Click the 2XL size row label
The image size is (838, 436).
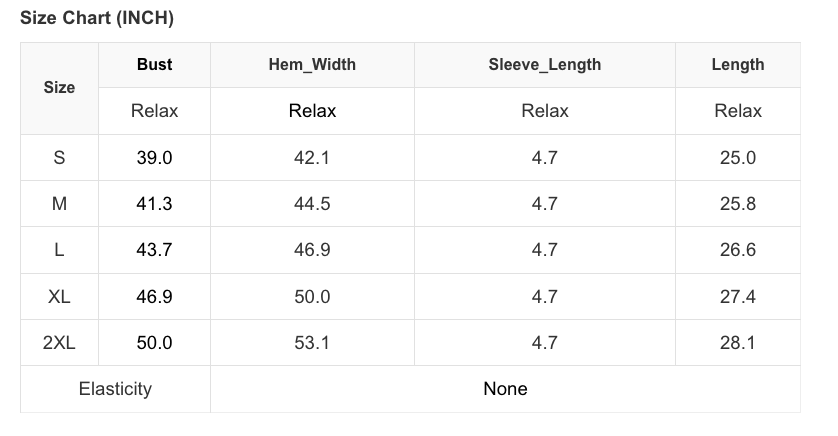click(59, 343)
